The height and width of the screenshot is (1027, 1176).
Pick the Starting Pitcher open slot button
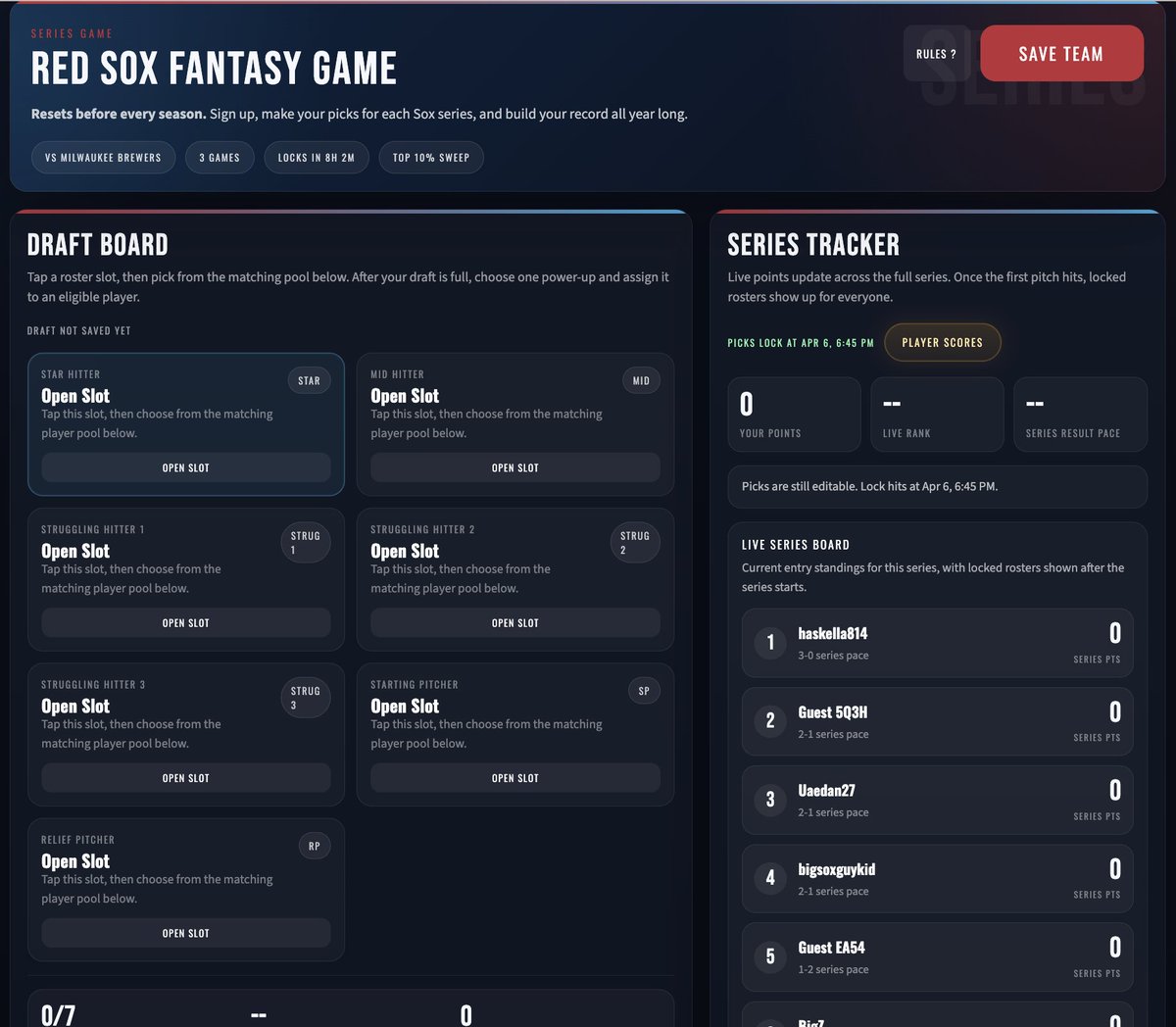click(x=515, y=778)
